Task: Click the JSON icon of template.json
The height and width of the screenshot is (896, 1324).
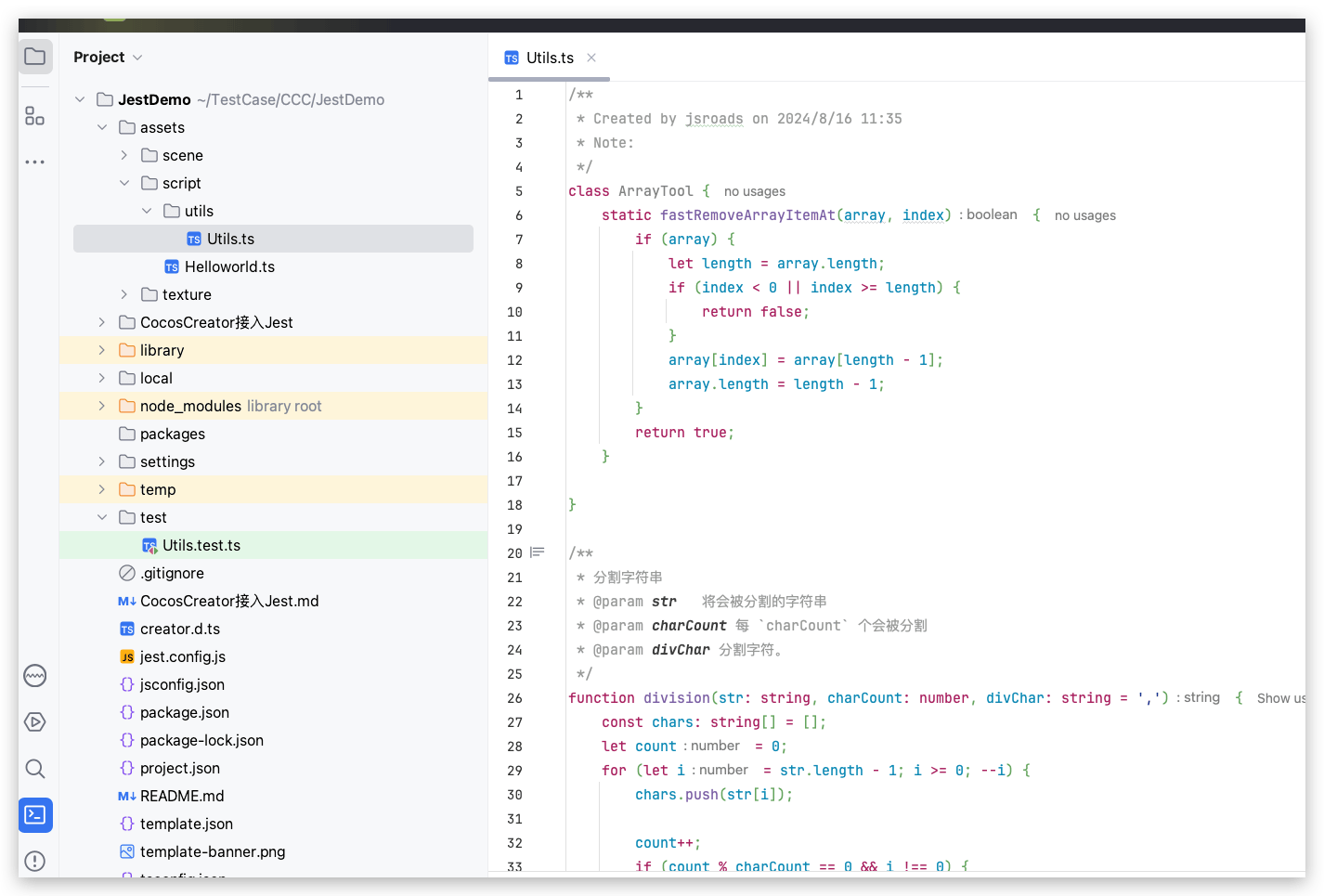Action: pyautogui.click(x=127, y=824)
